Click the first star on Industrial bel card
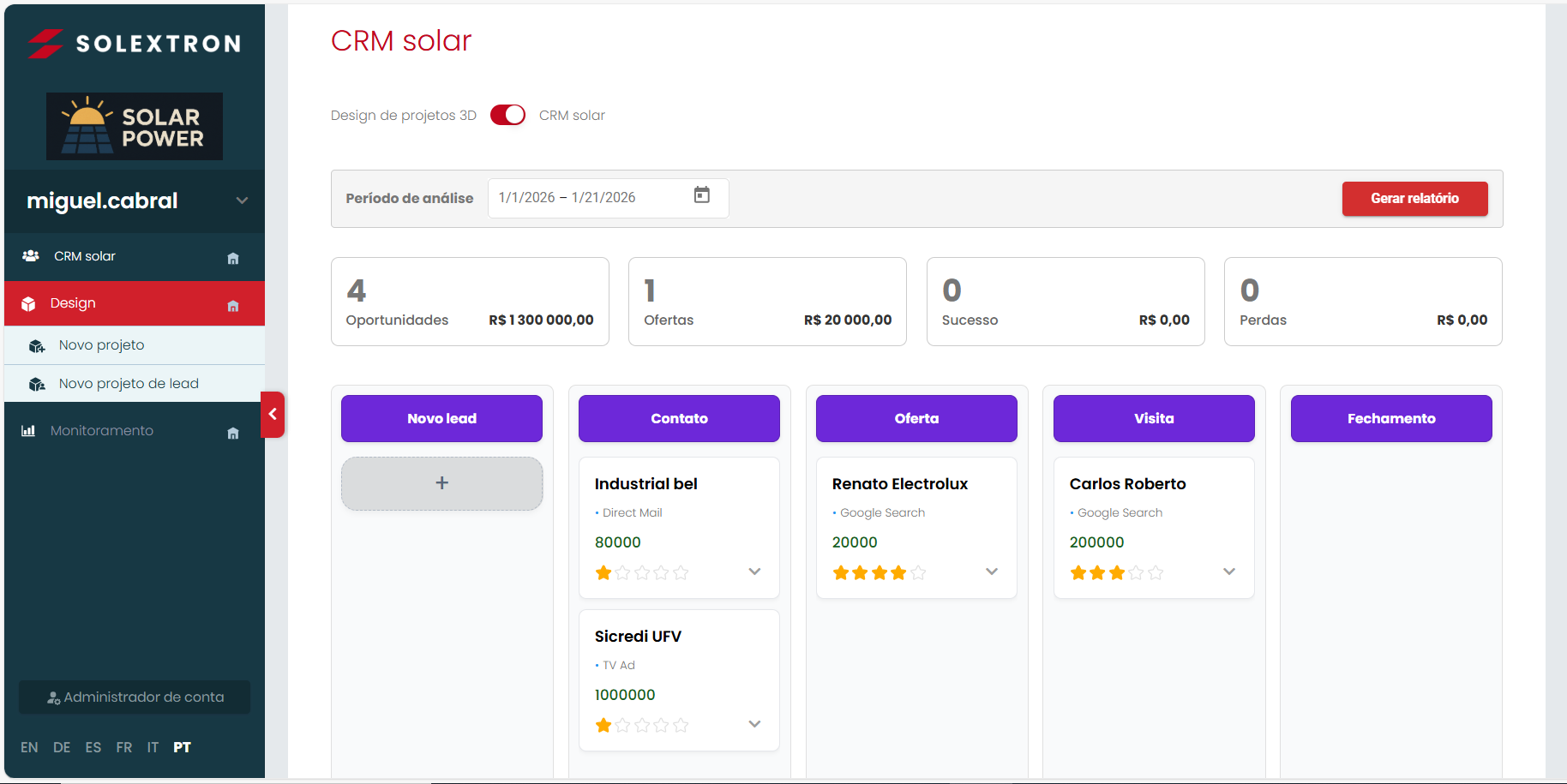Image resolution: width=1567 pixels, height=784 pixels. (603, 572)
